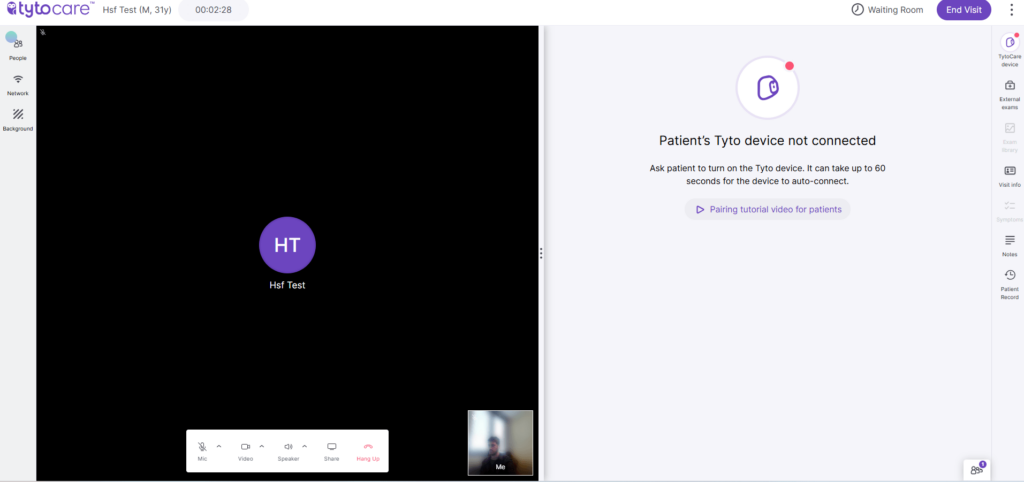Viewport: 1024px width, 482px height.
Task: Open the People panel in left sidebar
Action: pyautogui.click(x=17, y=45)
